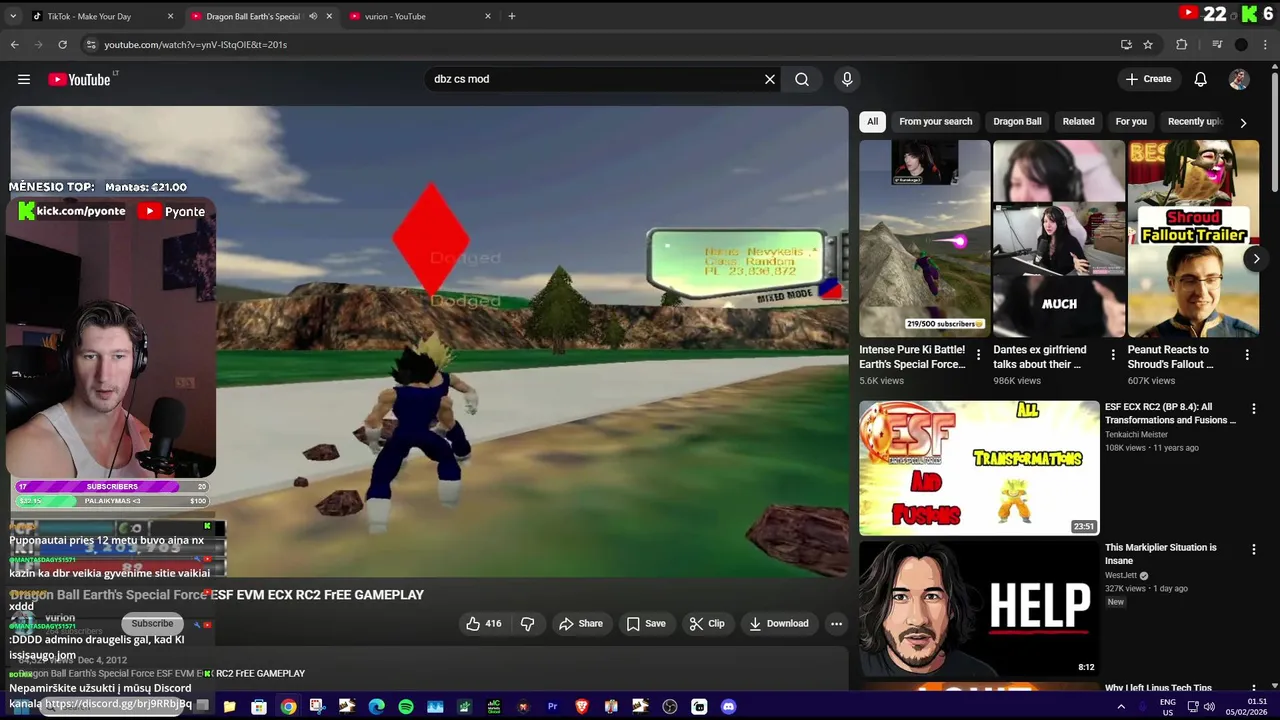Open the Chrome extensions puzzle icon

1181,44
